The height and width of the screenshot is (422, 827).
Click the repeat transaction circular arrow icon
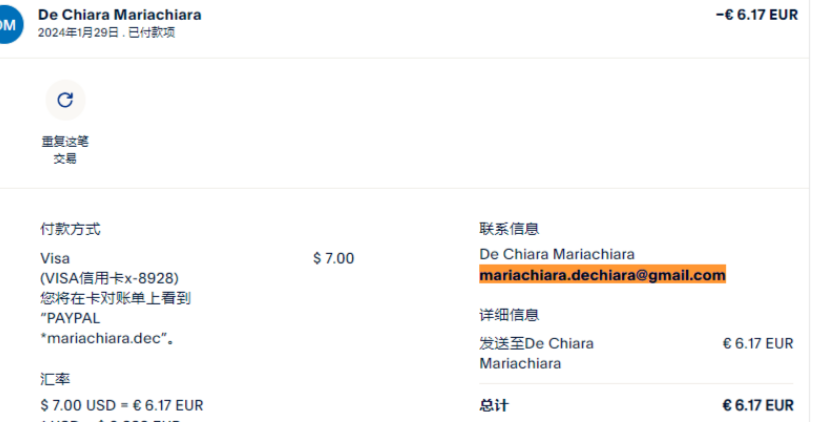[65, 100]
